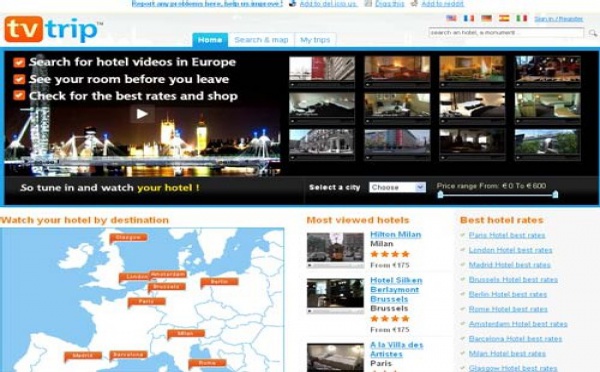Click the minimum price slider handle
Viewport: 600px width, 372px height.
[440, 194]
